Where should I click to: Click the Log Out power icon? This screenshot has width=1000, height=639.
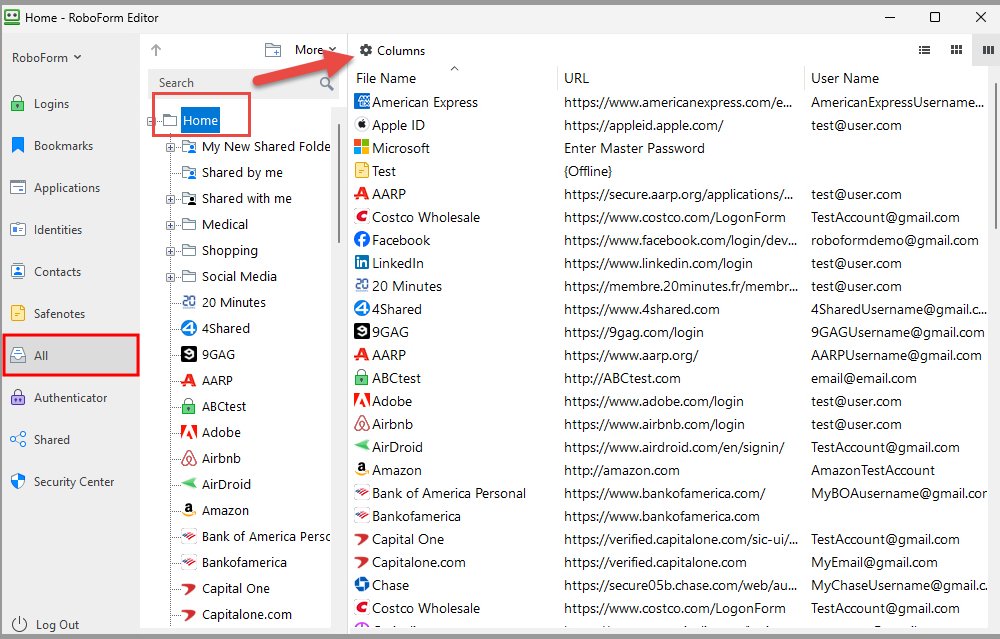20,624
